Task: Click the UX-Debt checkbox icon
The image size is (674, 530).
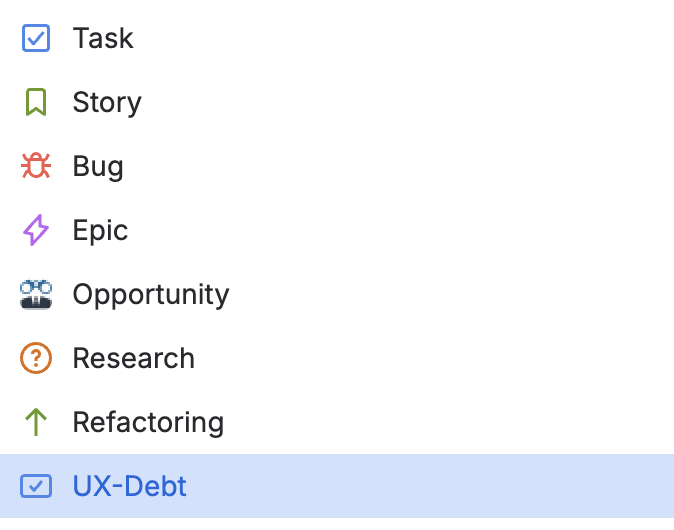Action: click(x=36, y=486)
